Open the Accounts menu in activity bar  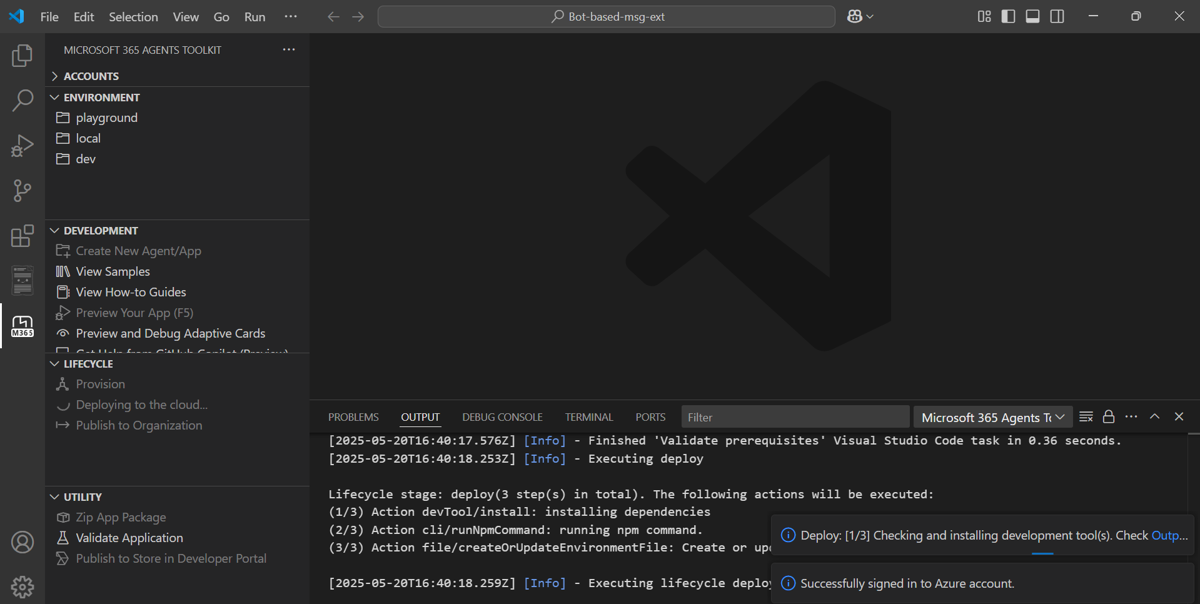[22, 542]
